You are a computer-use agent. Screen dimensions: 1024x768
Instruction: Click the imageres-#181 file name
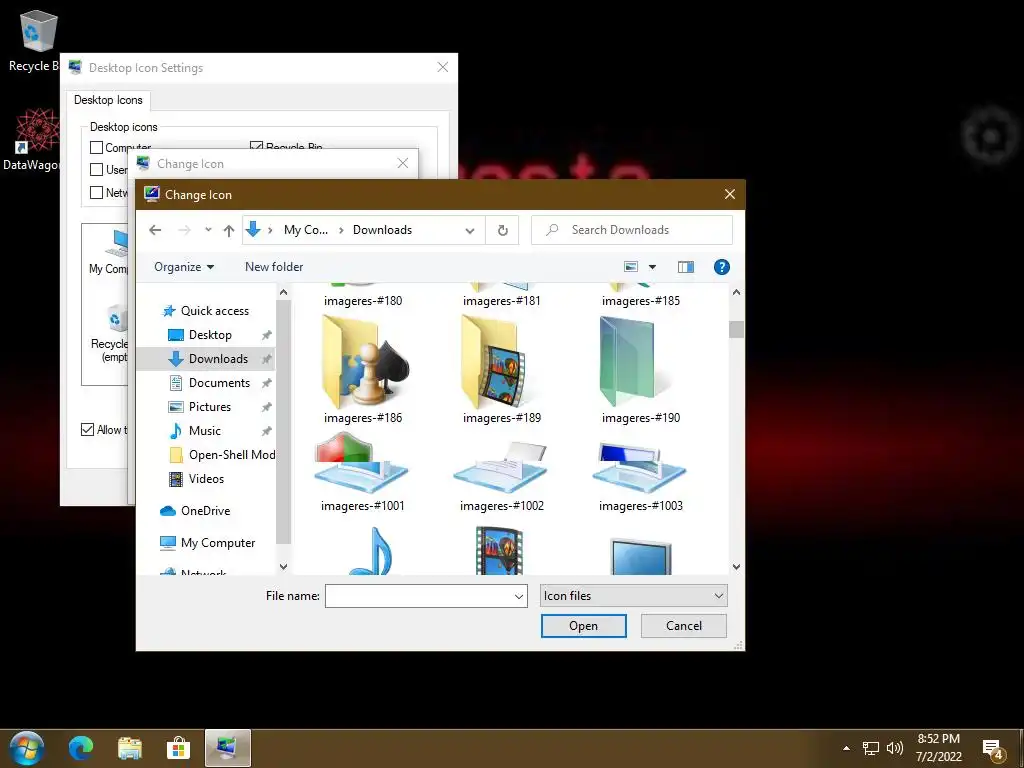[x=502, y=301]
